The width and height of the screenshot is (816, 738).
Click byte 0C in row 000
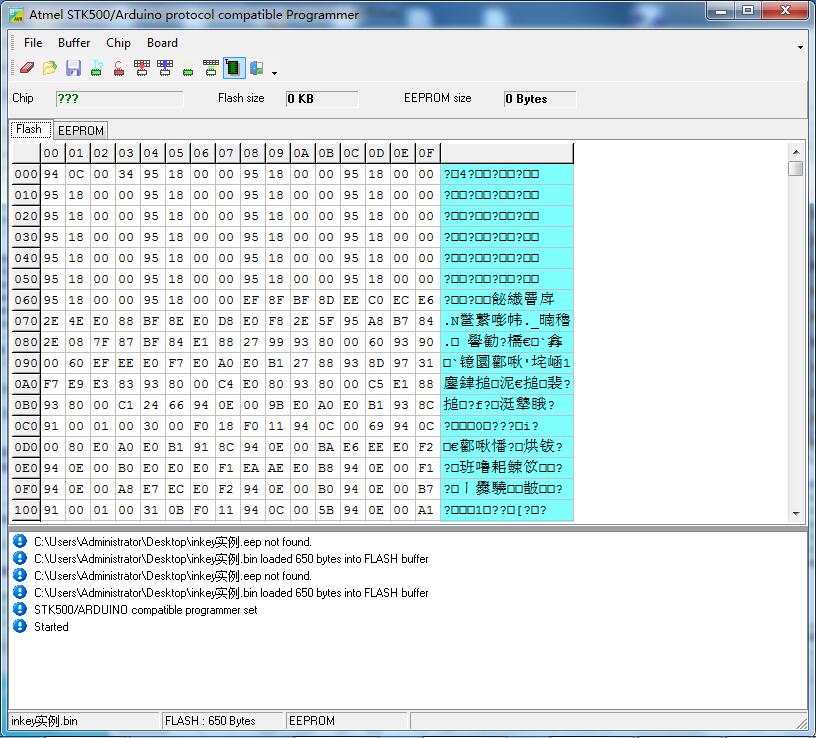[x=76, y=174]
